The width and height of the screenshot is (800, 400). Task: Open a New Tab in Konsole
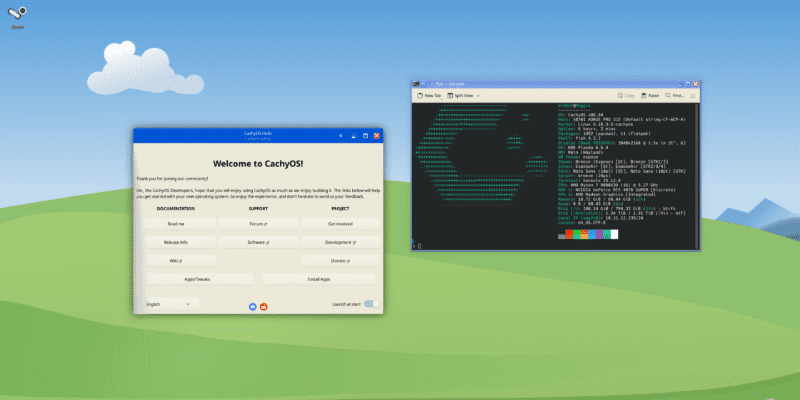[429, 96]
